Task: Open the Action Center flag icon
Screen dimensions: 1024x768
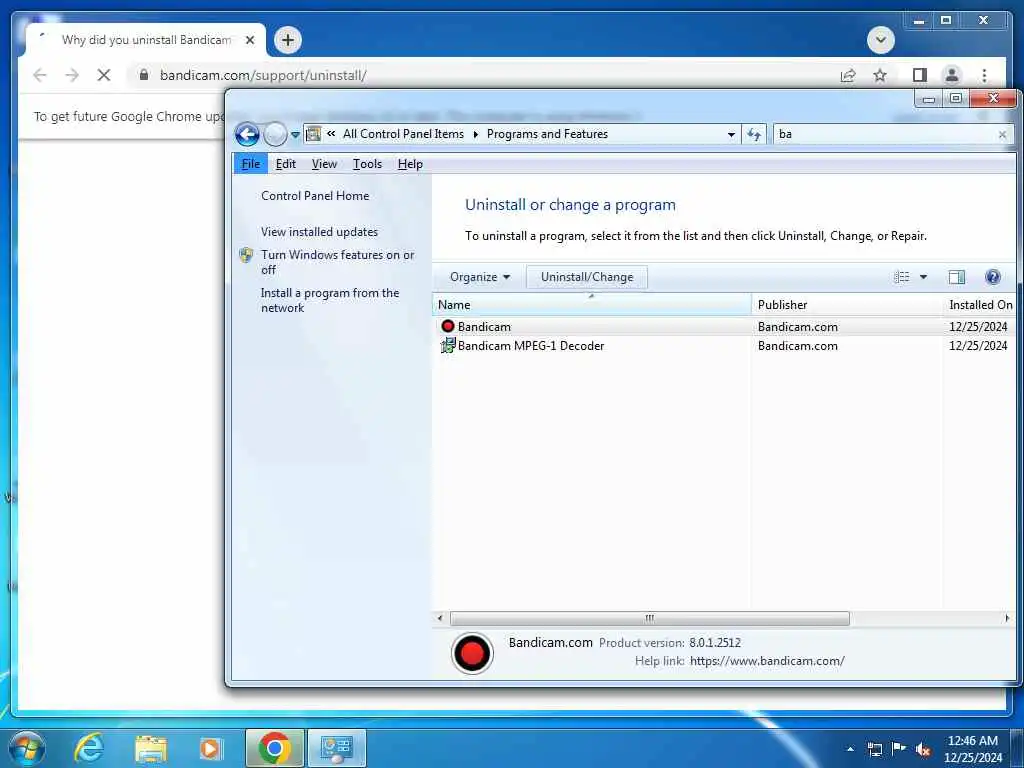Action: click(x=899, y=749)
